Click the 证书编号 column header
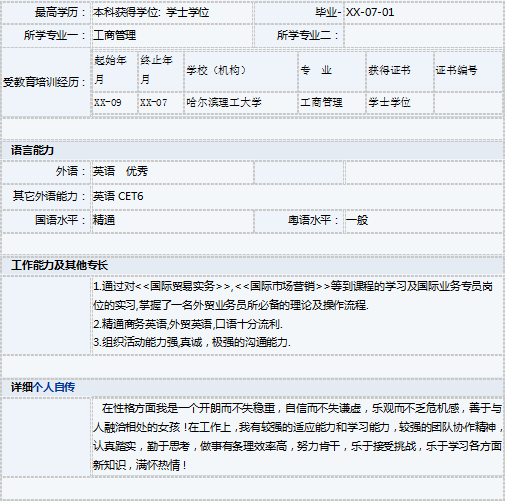The height and width of the screenshot is (501, 505). [x=456, y=70]
